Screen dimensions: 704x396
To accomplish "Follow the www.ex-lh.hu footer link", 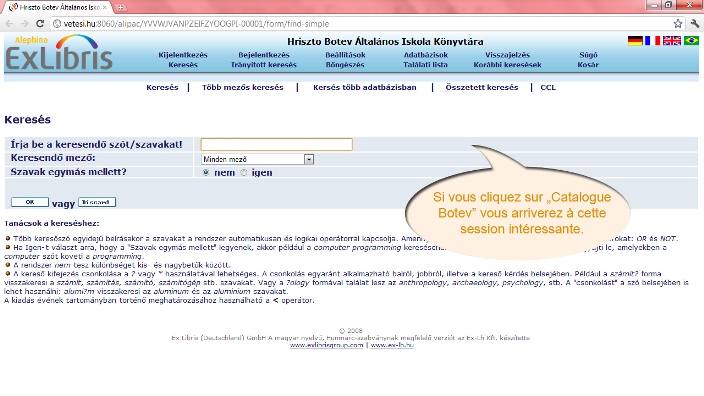I will pyautogui.click(x=392, y=345).
